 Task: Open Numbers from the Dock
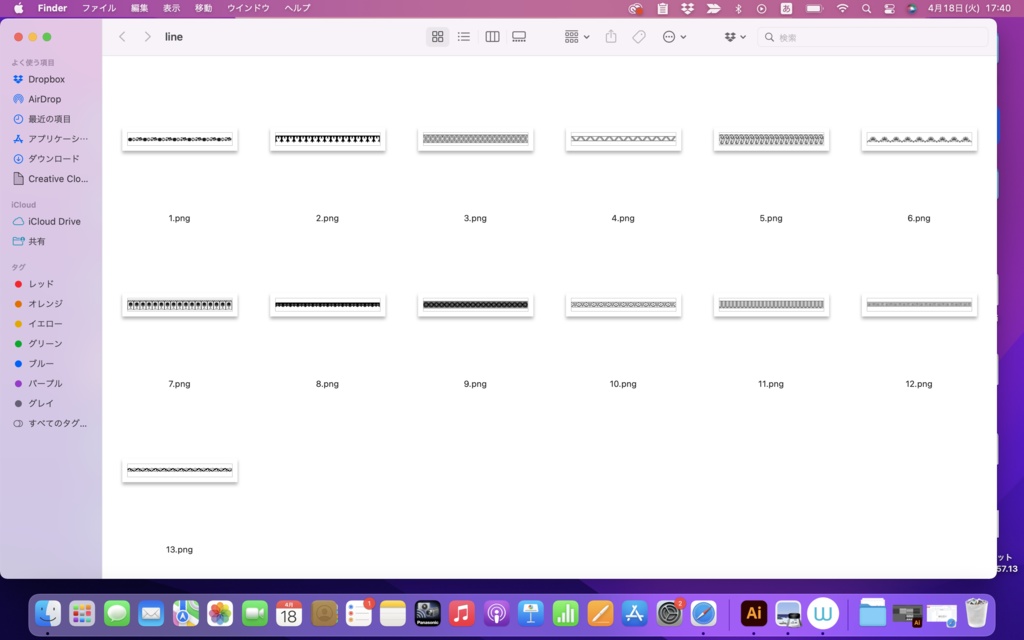click(566, 613)
